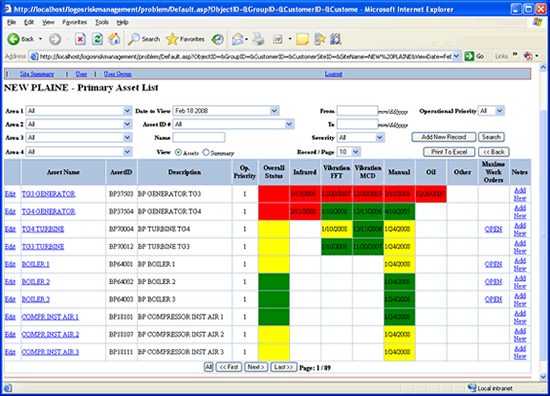Screen dimensions: 550x396
Task: Expand the Area 1 dropdown
Action: (x=127, y=111)
